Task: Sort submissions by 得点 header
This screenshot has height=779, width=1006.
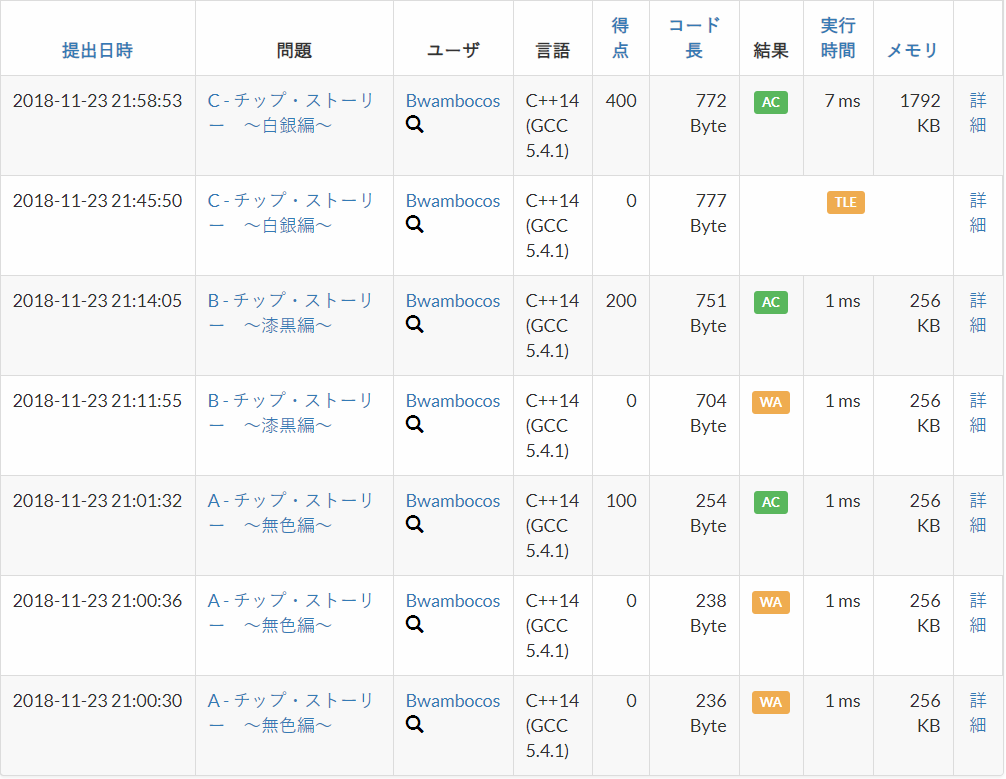Action: (x=620, y=38)
